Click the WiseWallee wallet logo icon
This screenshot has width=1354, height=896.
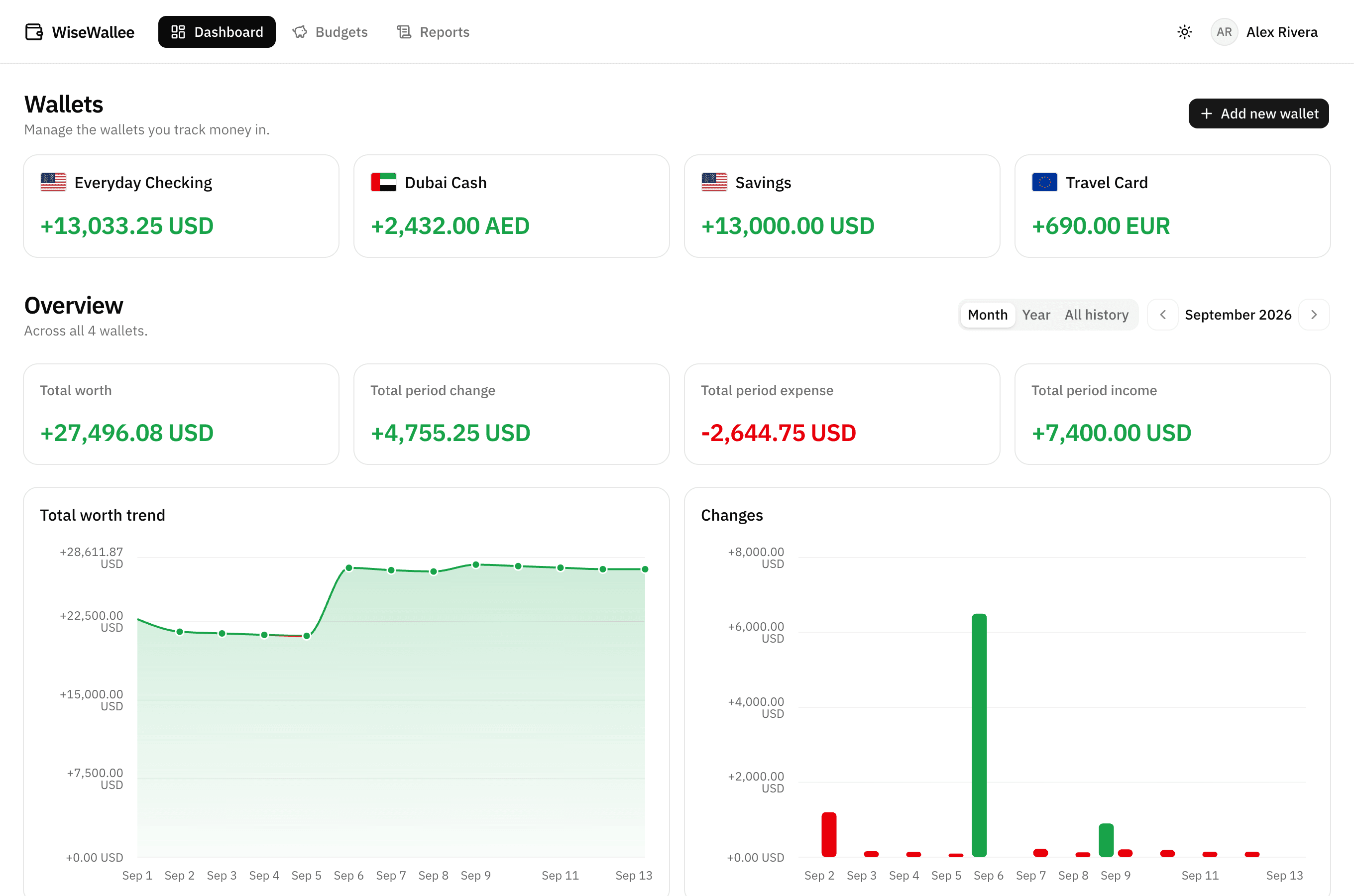point(34,32)
